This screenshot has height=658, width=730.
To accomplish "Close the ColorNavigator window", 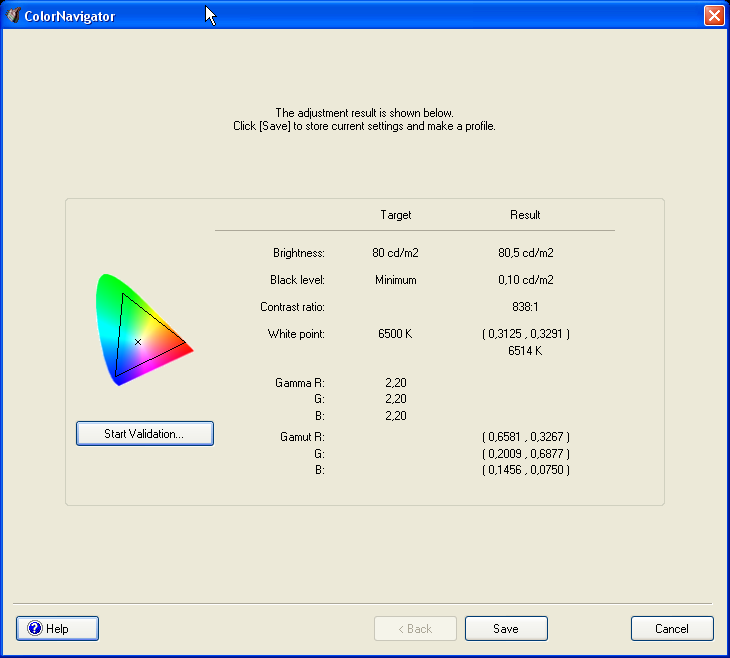I will 713,15.
